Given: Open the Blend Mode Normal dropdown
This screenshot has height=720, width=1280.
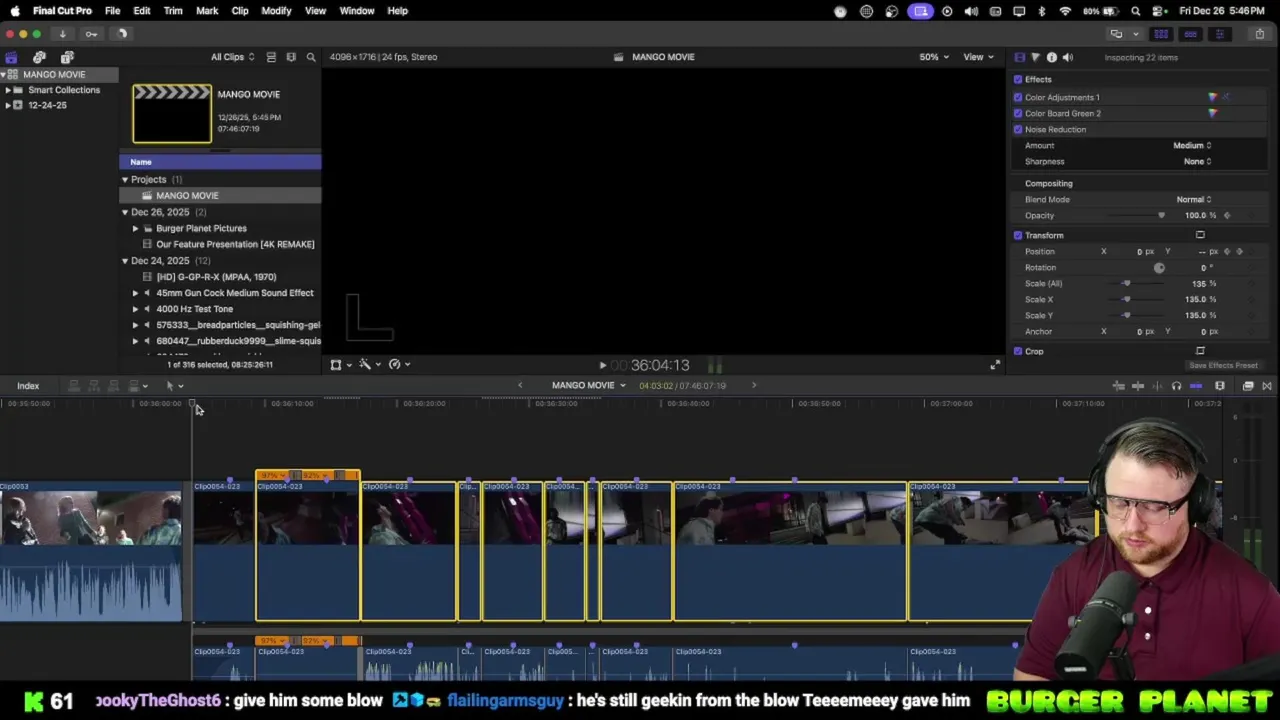Looking at the screenshot, I should tap(1194, 199).
